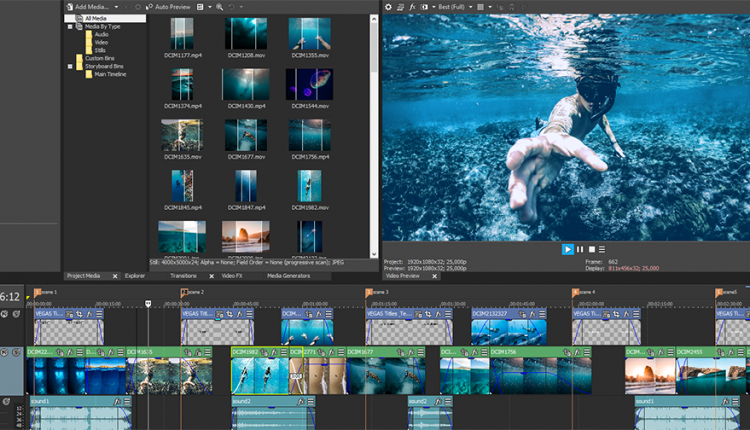This screenshot has height=430, width=750.
Task: Open the Views dropdown arrow in media toolbar
Action: pos(210,7)
